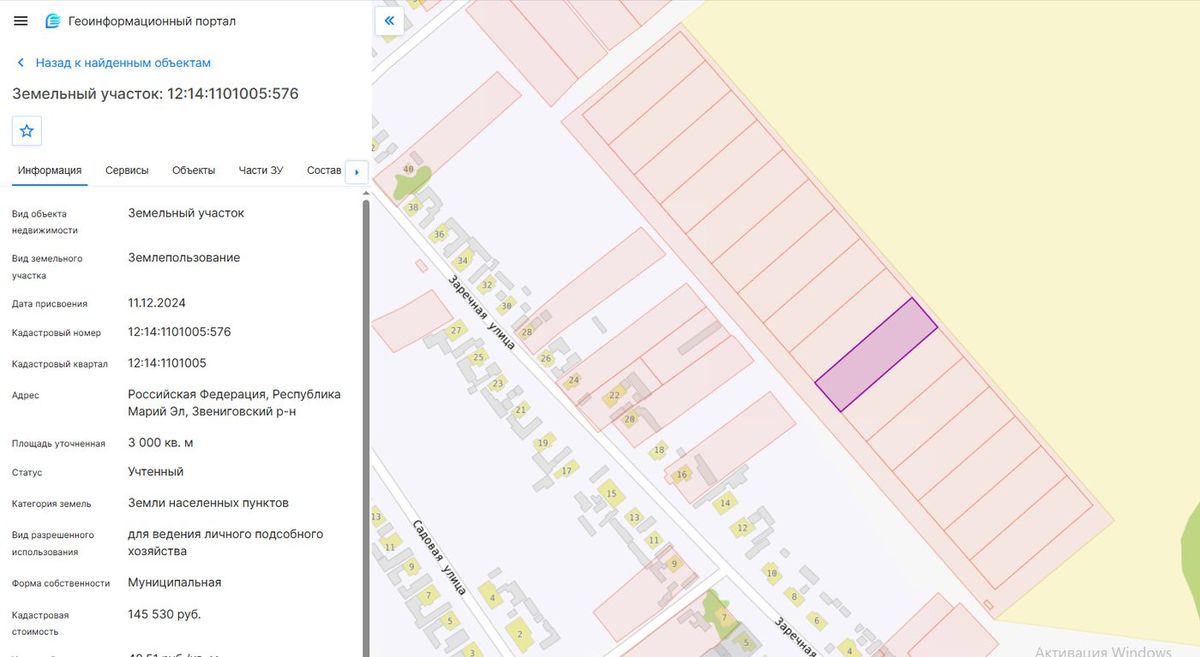
Task: Click the Геоинформационный портал title
Action: pyautogui.click(x=153, y=21)
